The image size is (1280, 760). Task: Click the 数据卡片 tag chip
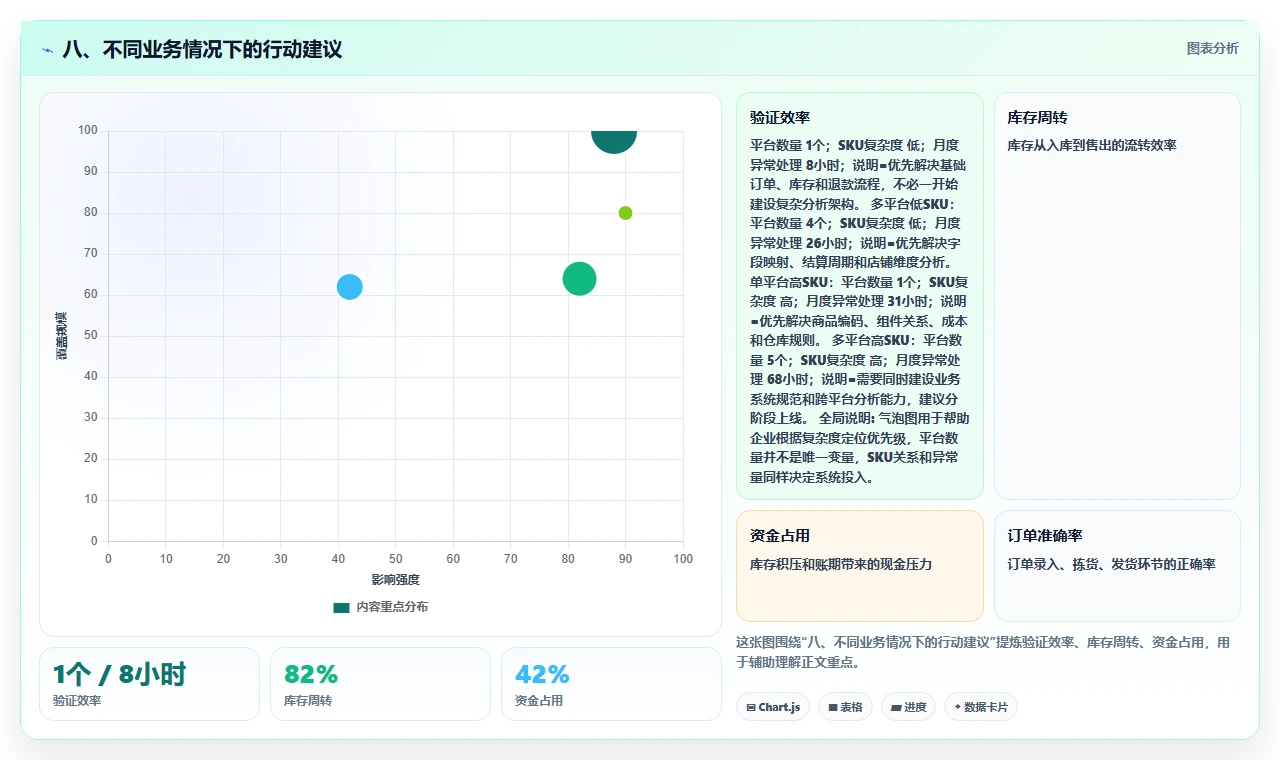(981, 707)
